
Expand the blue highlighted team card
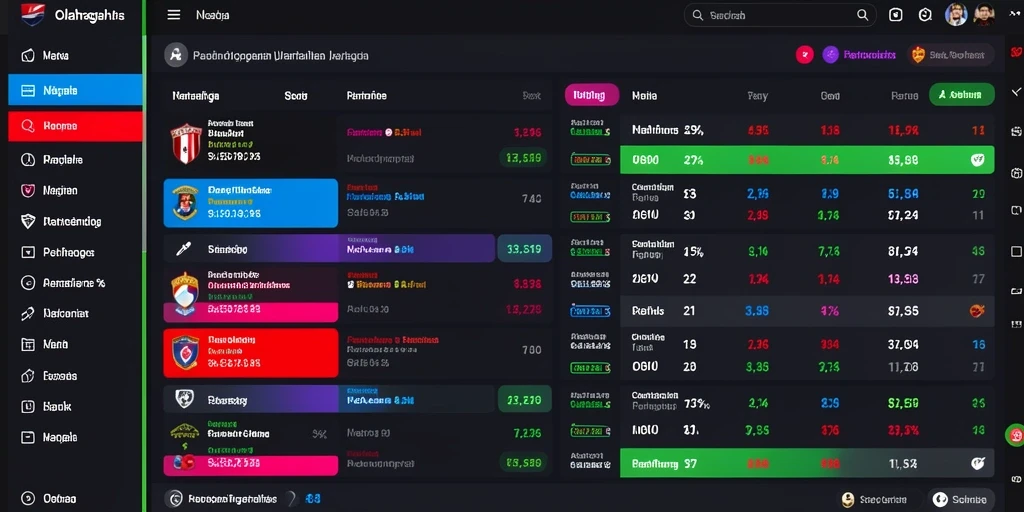coord(251,202)
